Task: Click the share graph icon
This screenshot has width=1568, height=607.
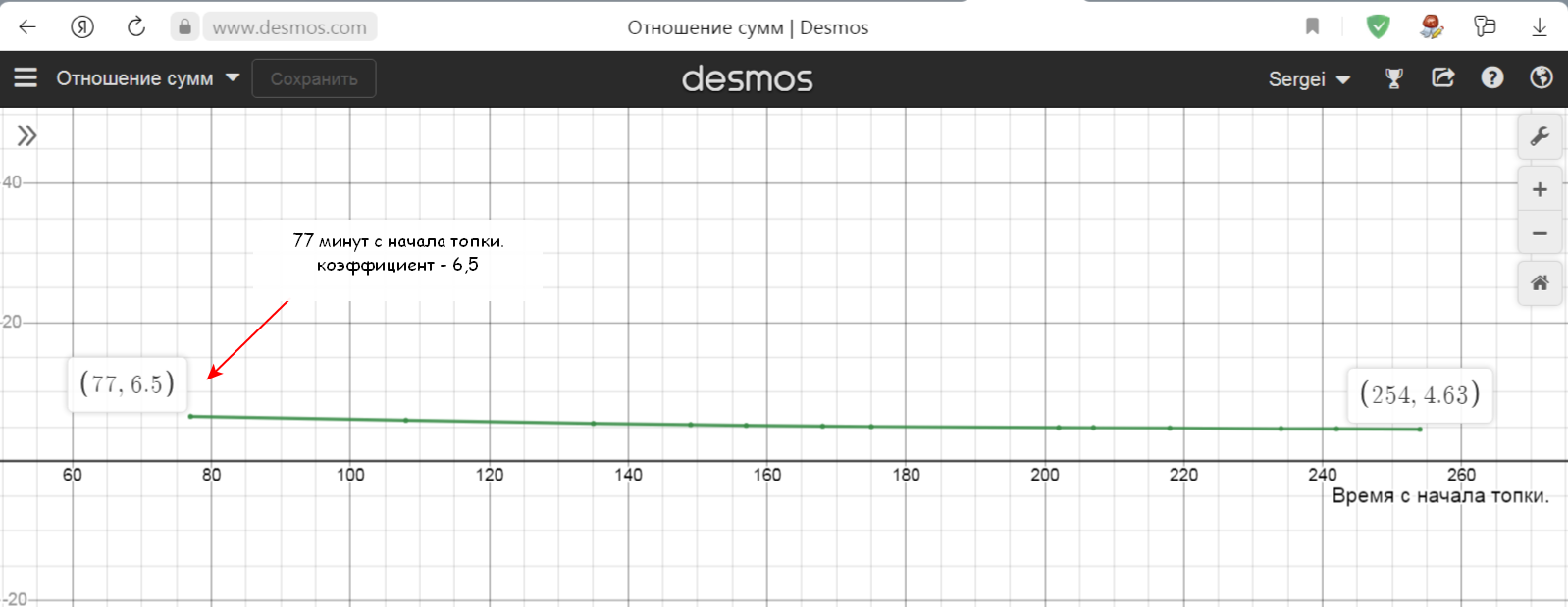Action: [1442, 77]
